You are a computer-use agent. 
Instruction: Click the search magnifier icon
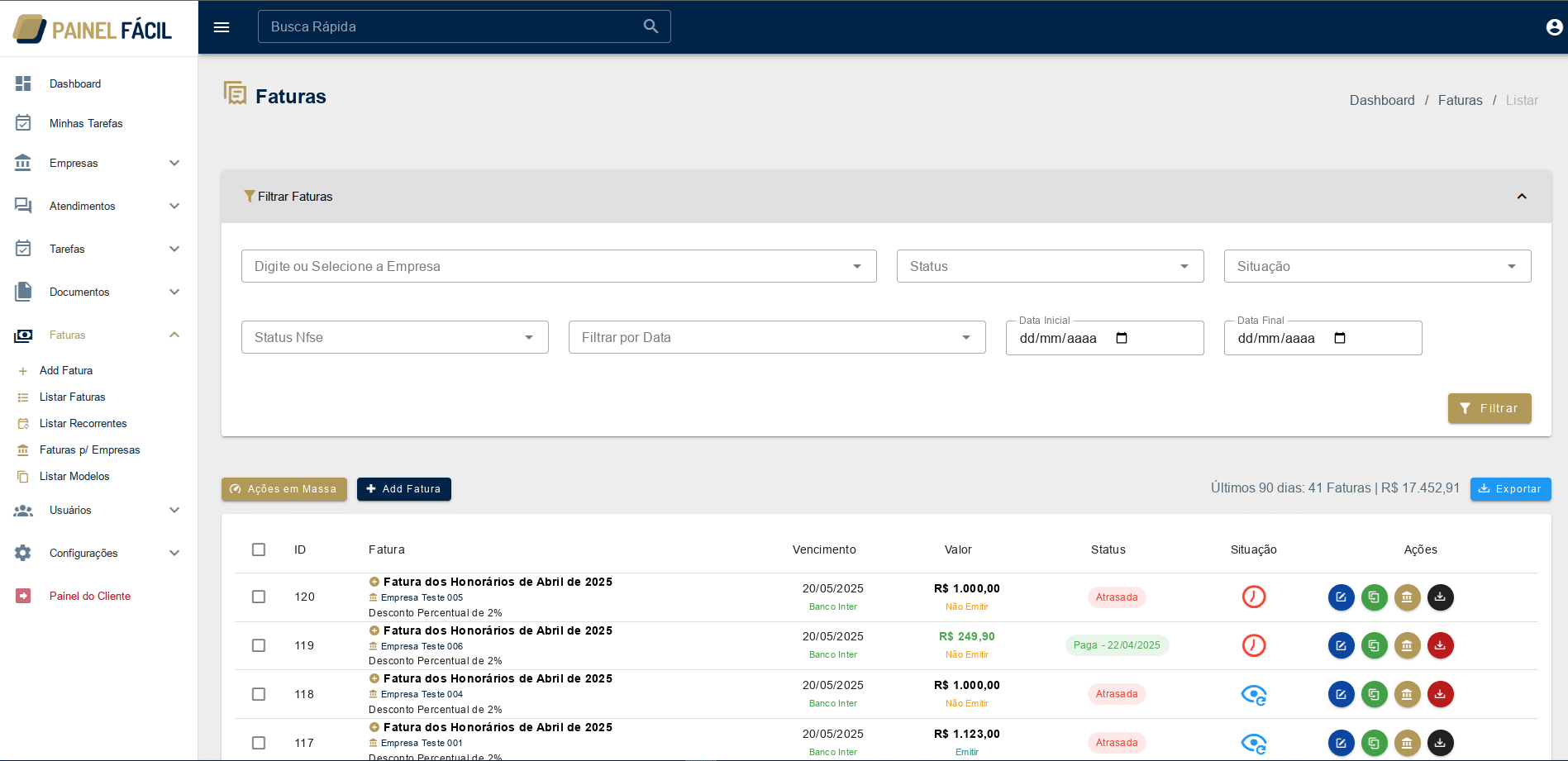(651, 26)
